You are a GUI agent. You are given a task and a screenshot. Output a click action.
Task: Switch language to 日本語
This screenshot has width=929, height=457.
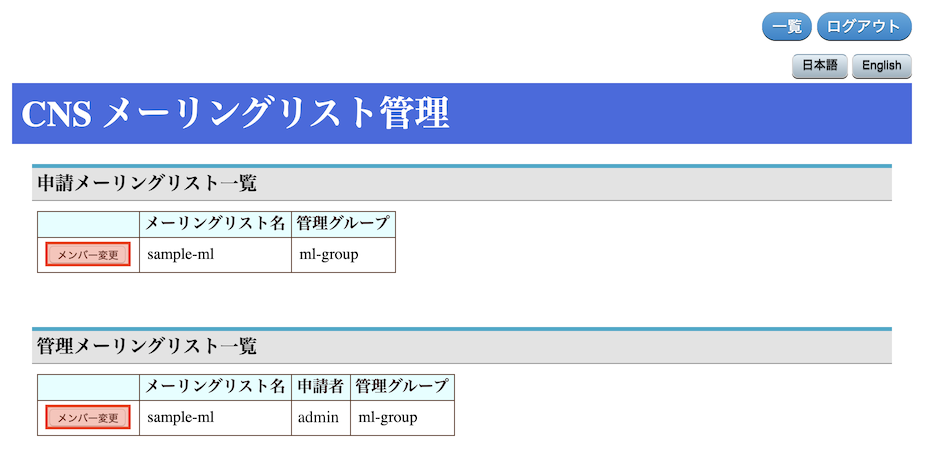click(820, 66)
